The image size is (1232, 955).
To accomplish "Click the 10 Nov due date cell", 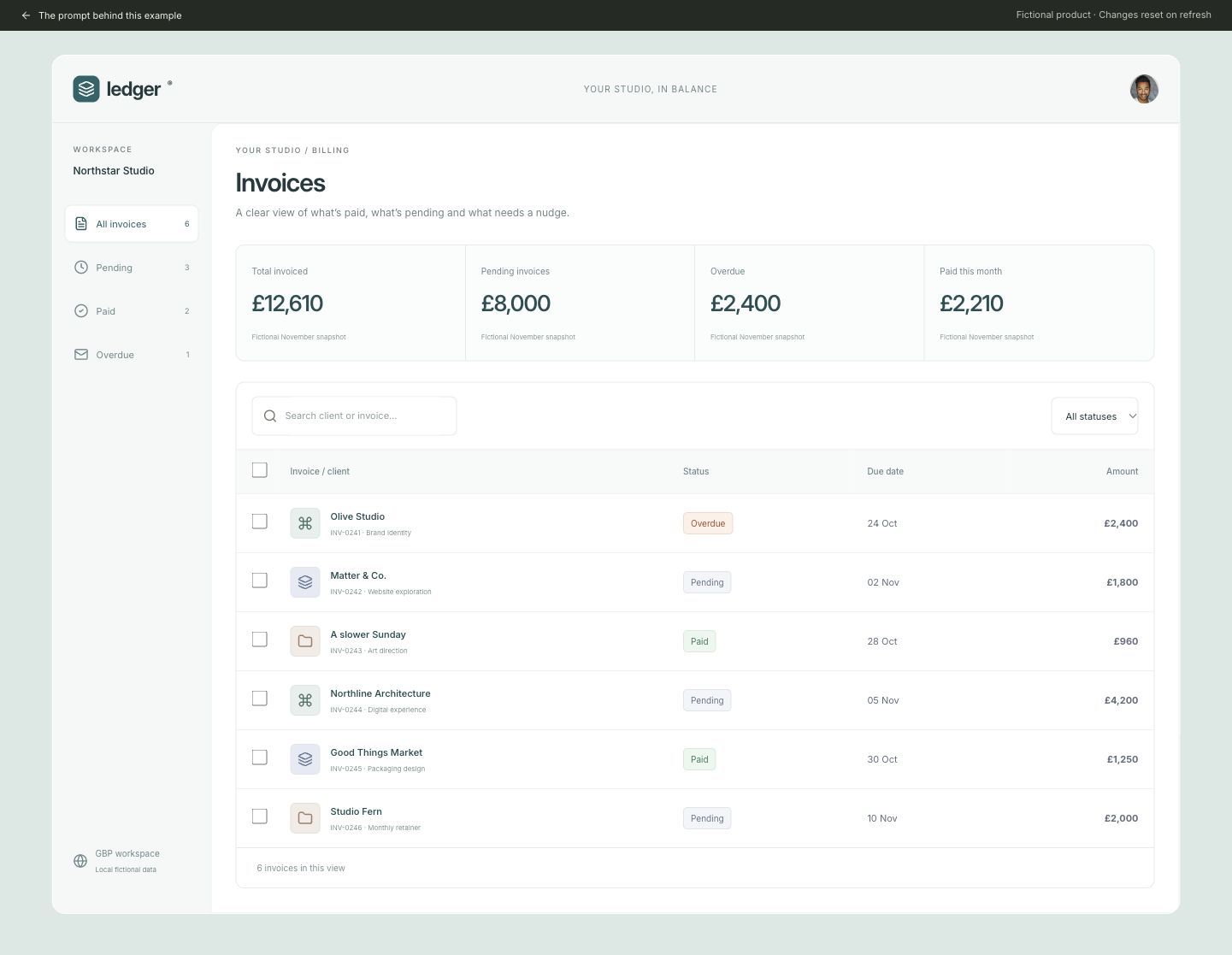I will pos(882,818).
